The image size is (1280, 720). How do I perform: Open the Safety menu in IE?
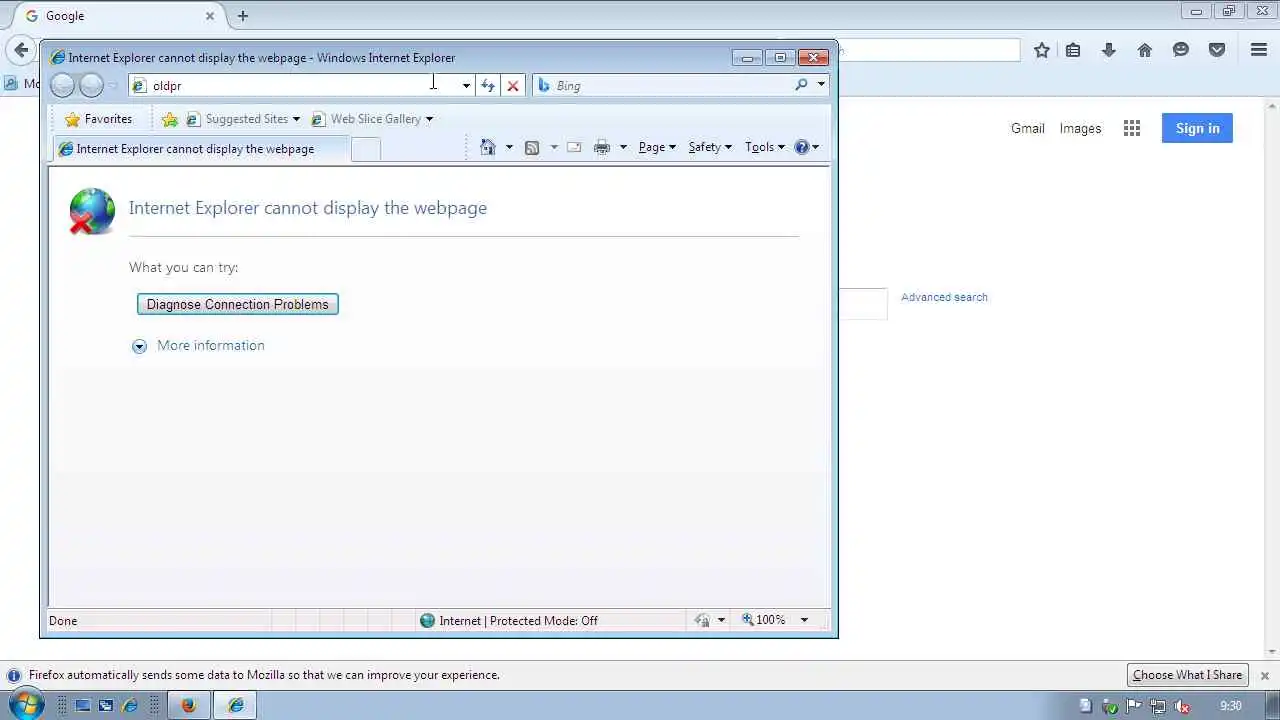point(710,147)
